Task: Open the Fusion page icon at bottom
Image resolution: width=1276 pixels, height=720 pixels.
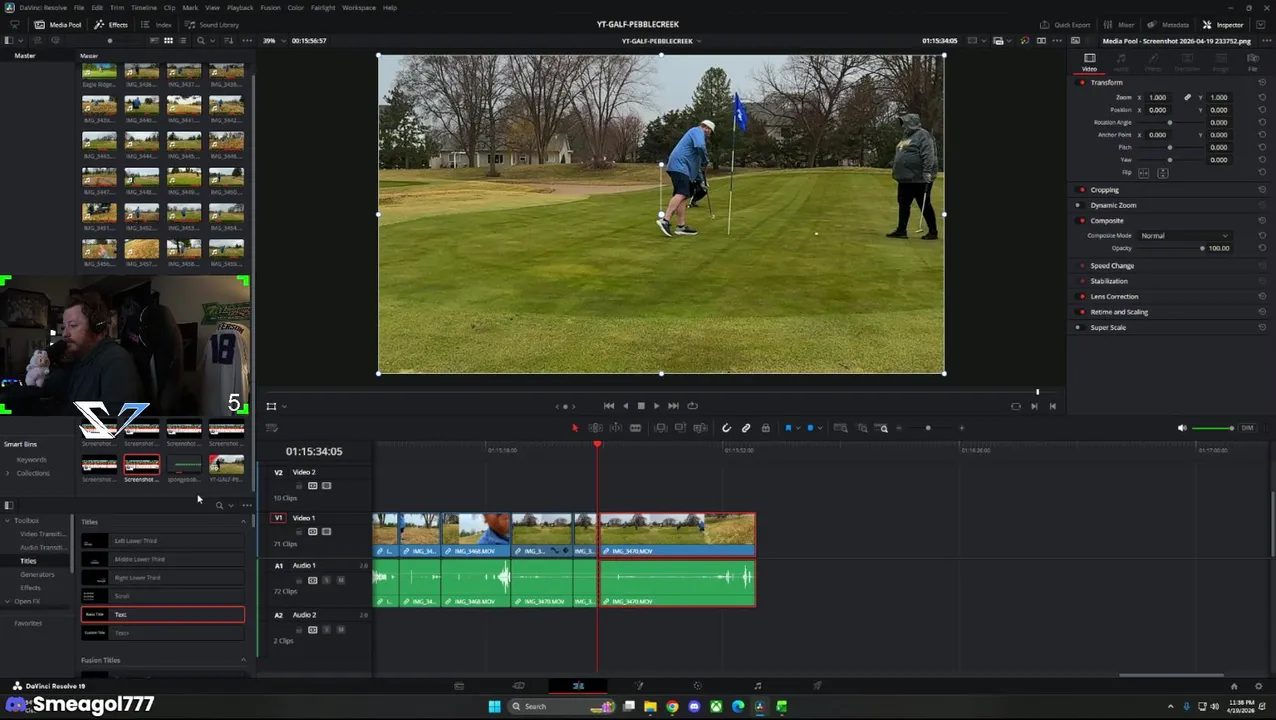Action: pyautogui.click(x=639, y=686)
